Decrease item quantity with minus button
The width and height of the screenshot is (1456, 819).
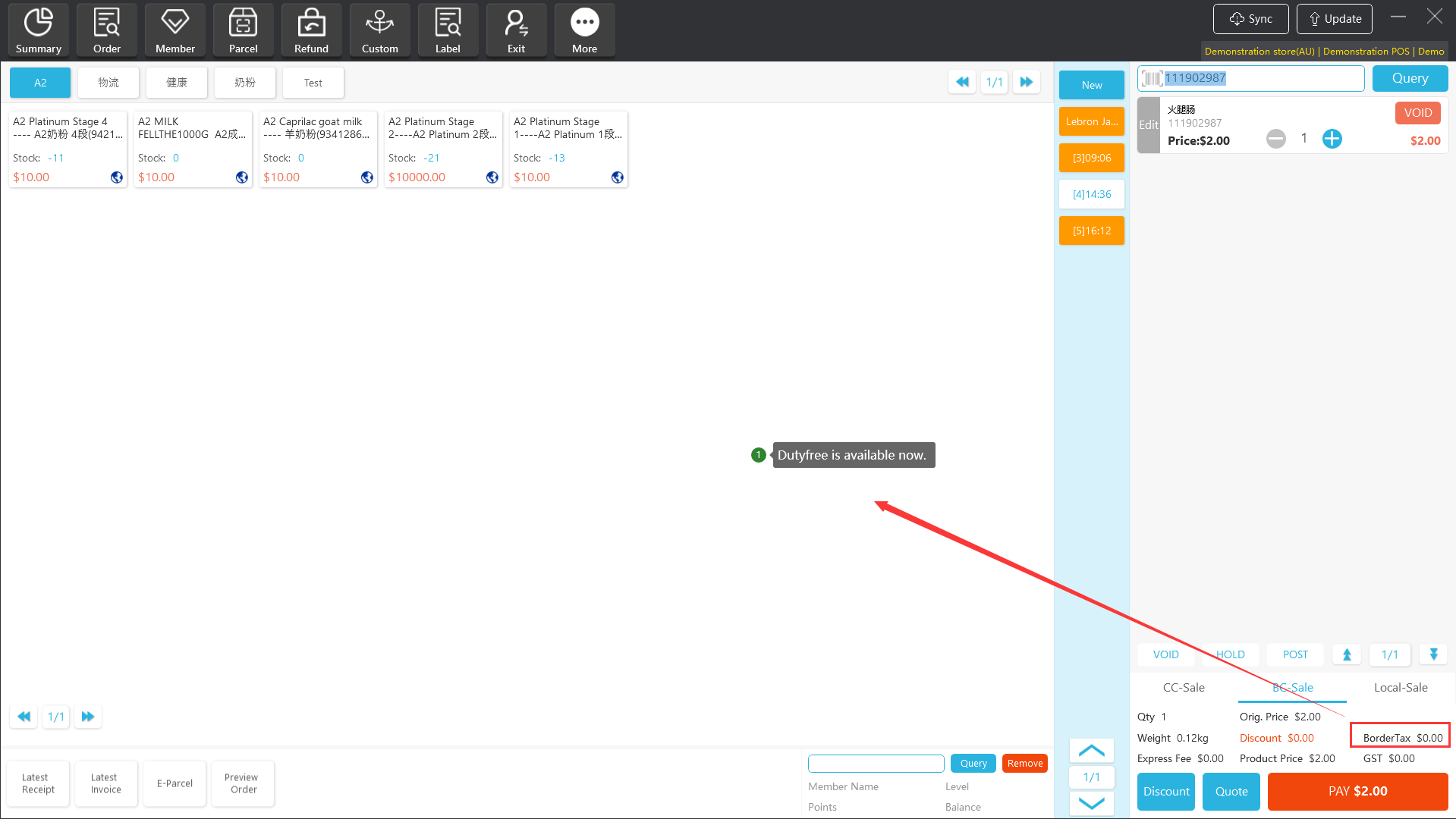coord(1275,139)
